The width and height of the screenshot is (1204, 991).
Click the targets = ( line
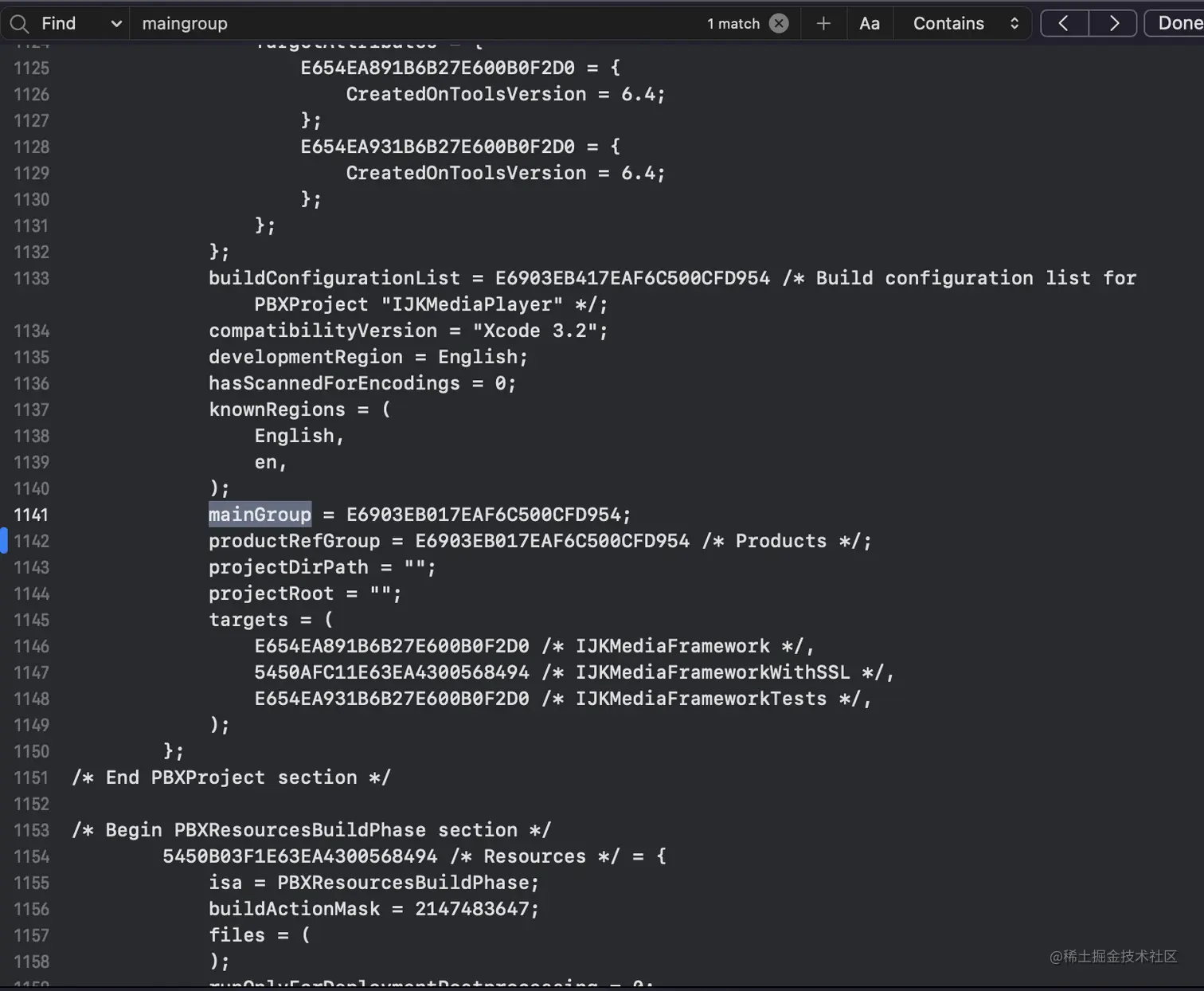pyautogui.click(x=271, y=620)
